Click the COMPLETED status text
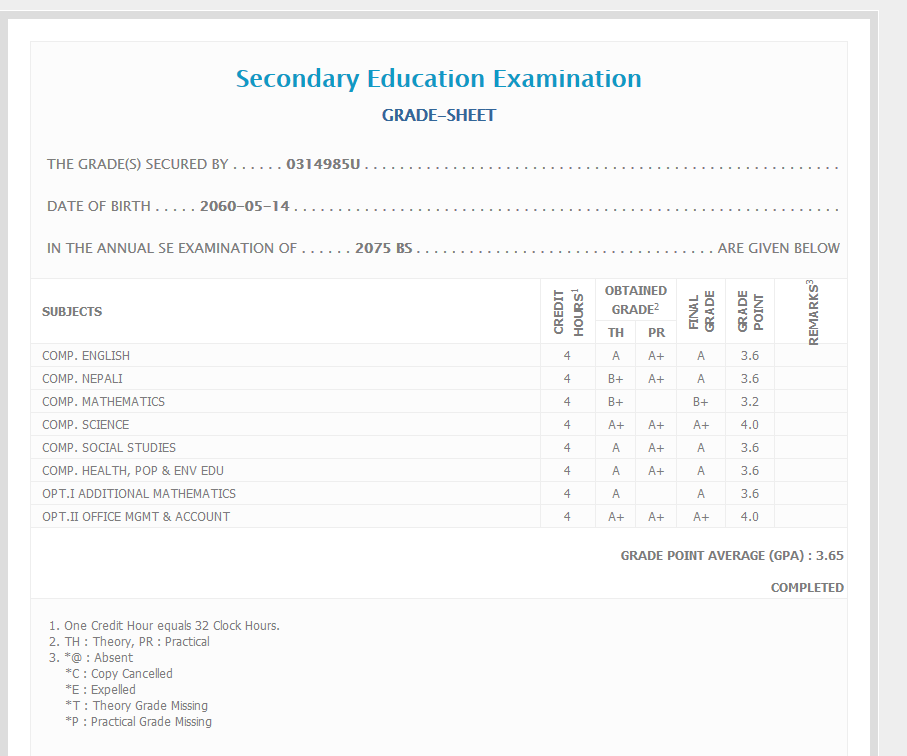Viewport: 907px width, 756px height. point(806,588)
